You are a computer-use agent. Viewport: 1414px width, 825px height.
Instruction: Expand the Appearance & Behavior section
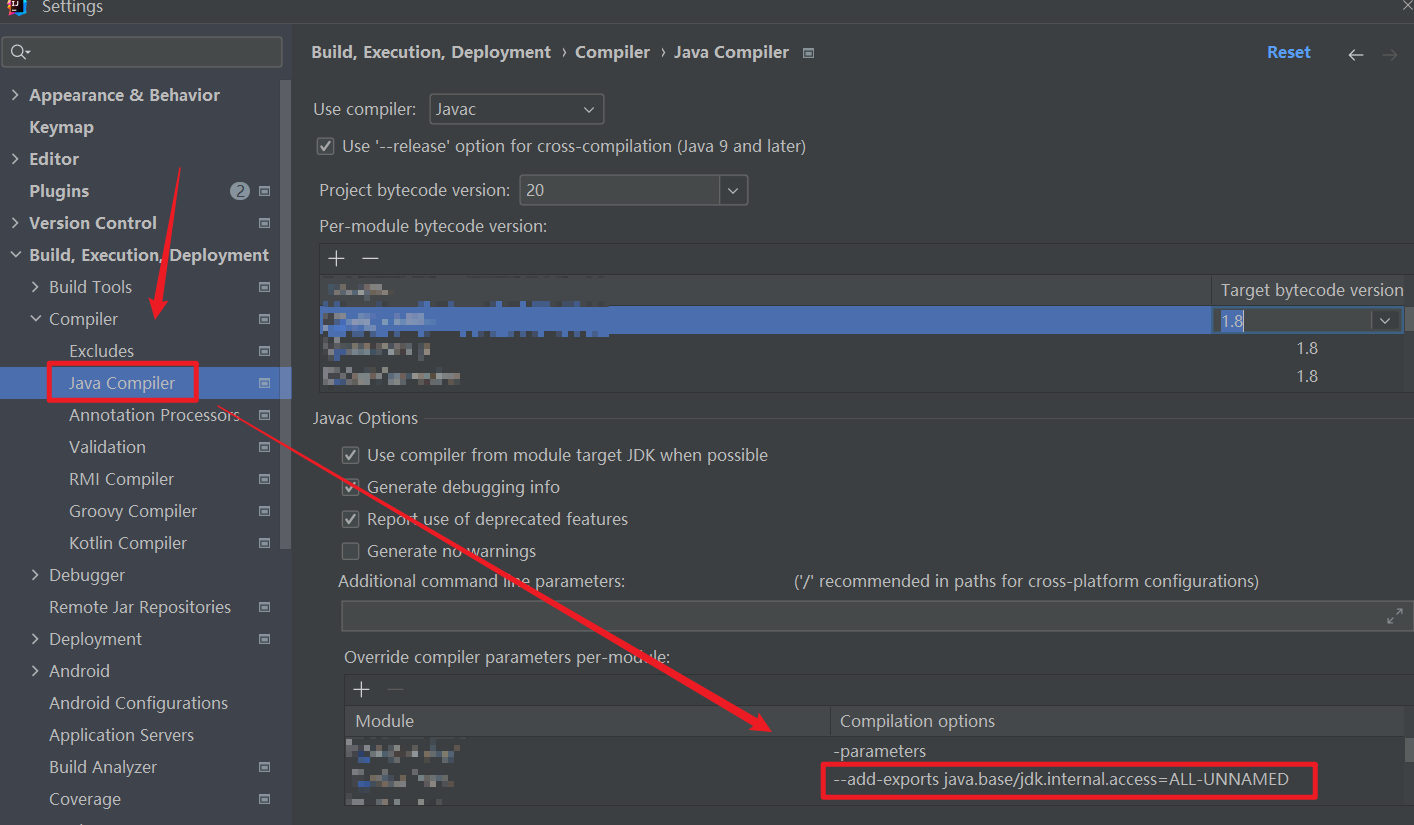coord(15,95)
